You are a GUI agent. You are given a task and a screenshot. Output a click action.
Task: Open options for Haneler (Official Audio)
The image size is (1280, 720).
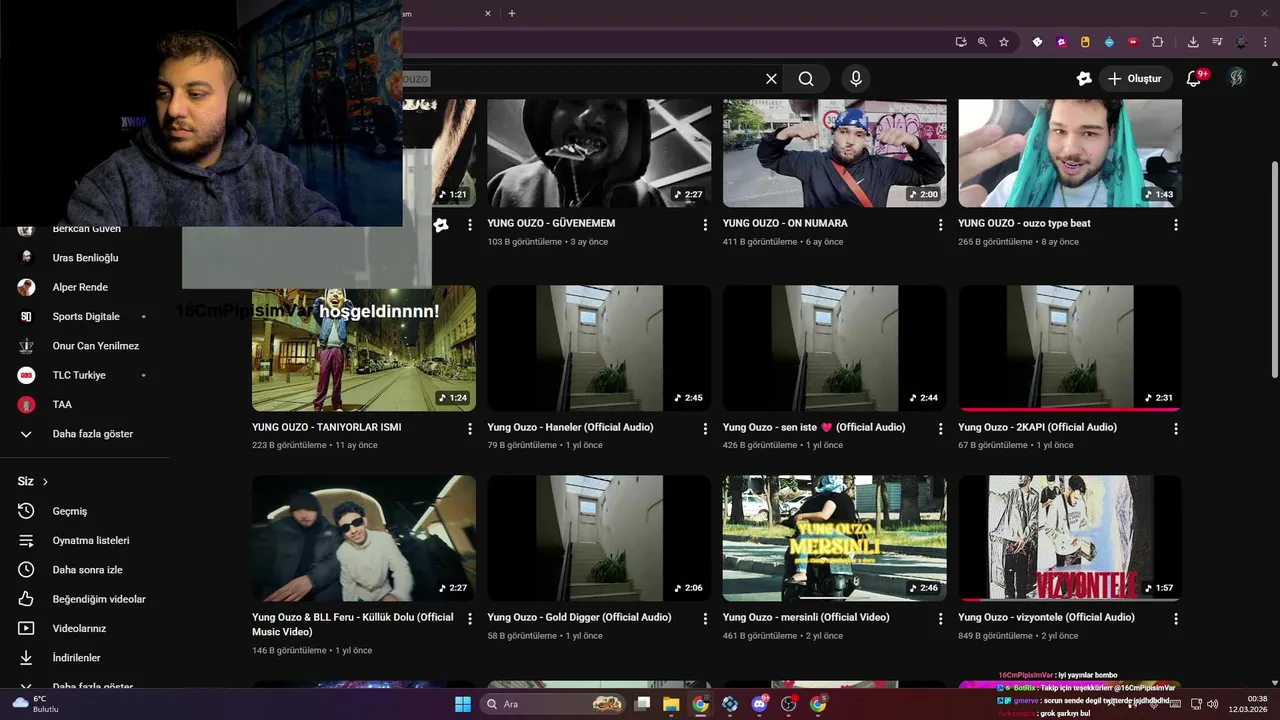(x=705, y=429)
